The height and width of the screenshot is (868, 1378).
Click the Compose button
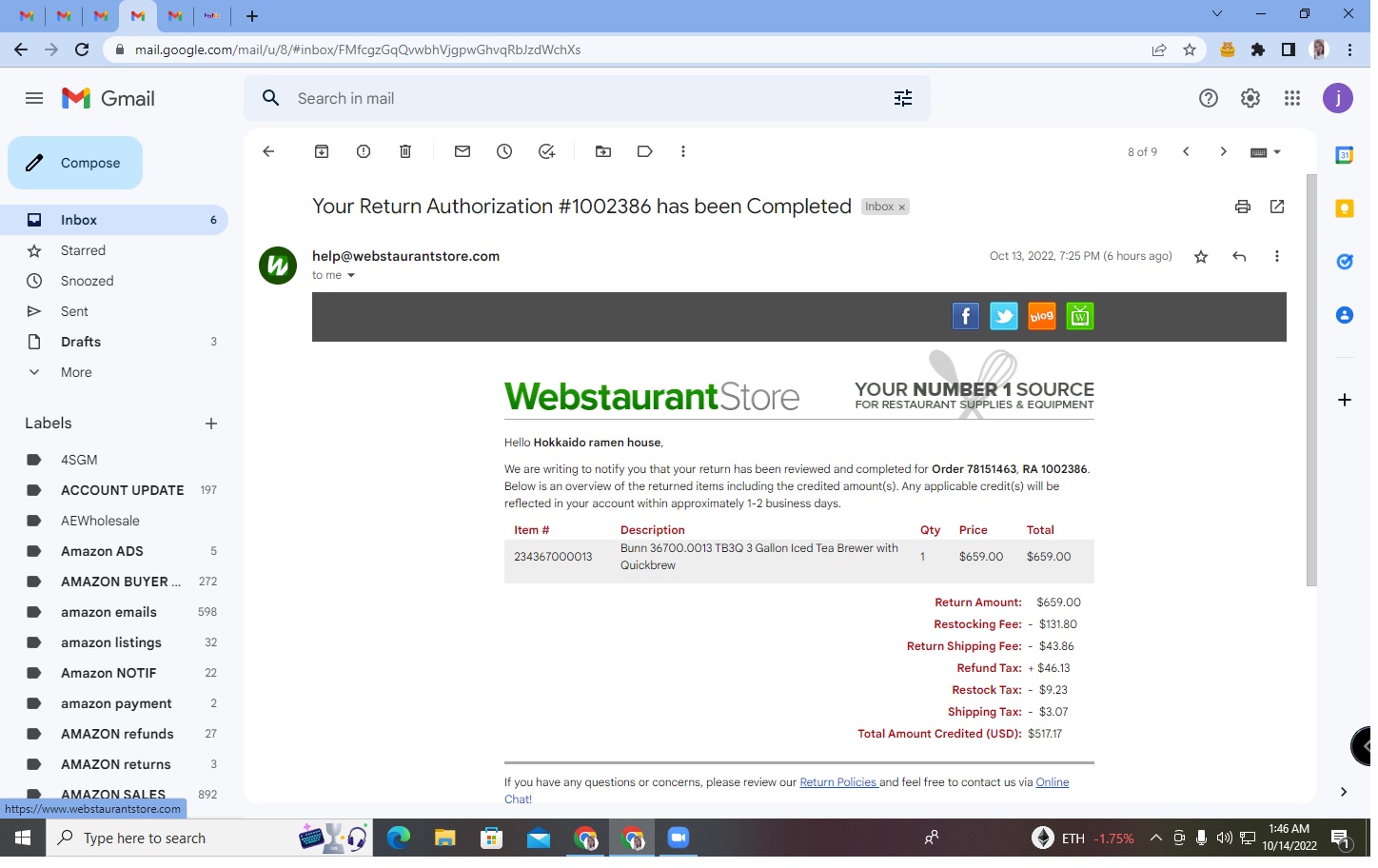(75, 163)
